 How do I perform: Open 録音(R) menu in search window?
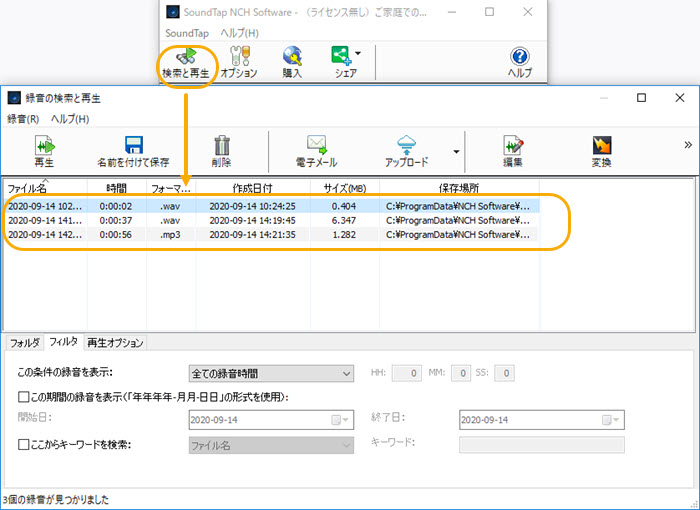pyautogui.click(x=23, y=119)
